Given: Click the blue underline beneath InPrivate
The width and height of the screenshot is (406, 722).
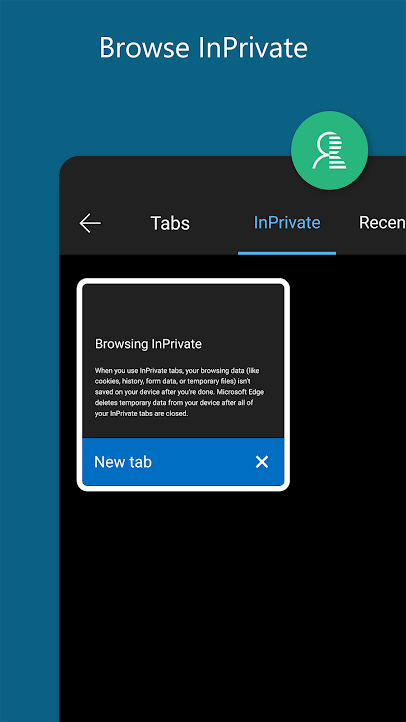Looking at the screenshot, I should tap(287, 253).
